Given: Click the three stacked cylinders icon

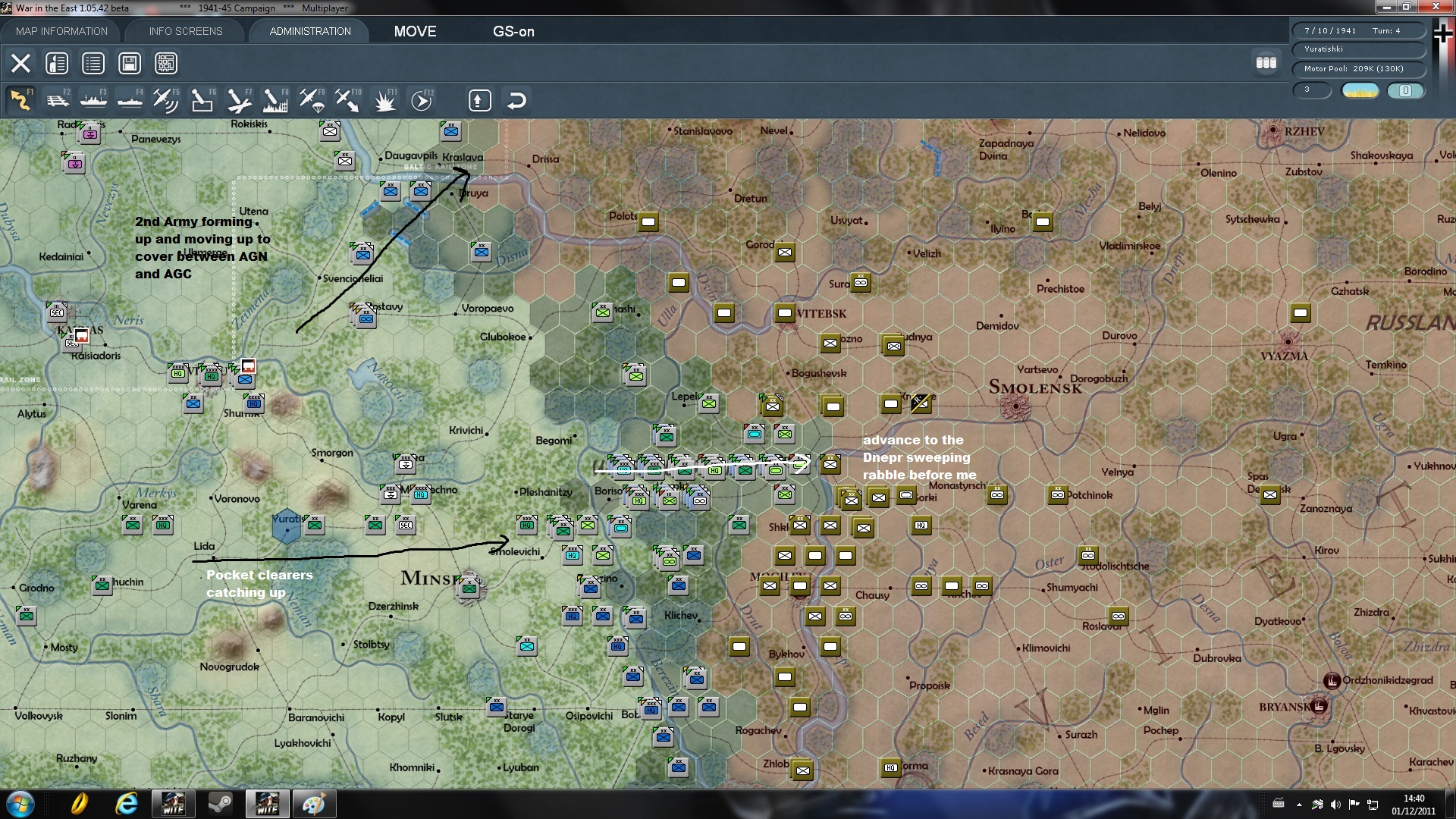Looking at the screenshot, I should pos(1266,63).
